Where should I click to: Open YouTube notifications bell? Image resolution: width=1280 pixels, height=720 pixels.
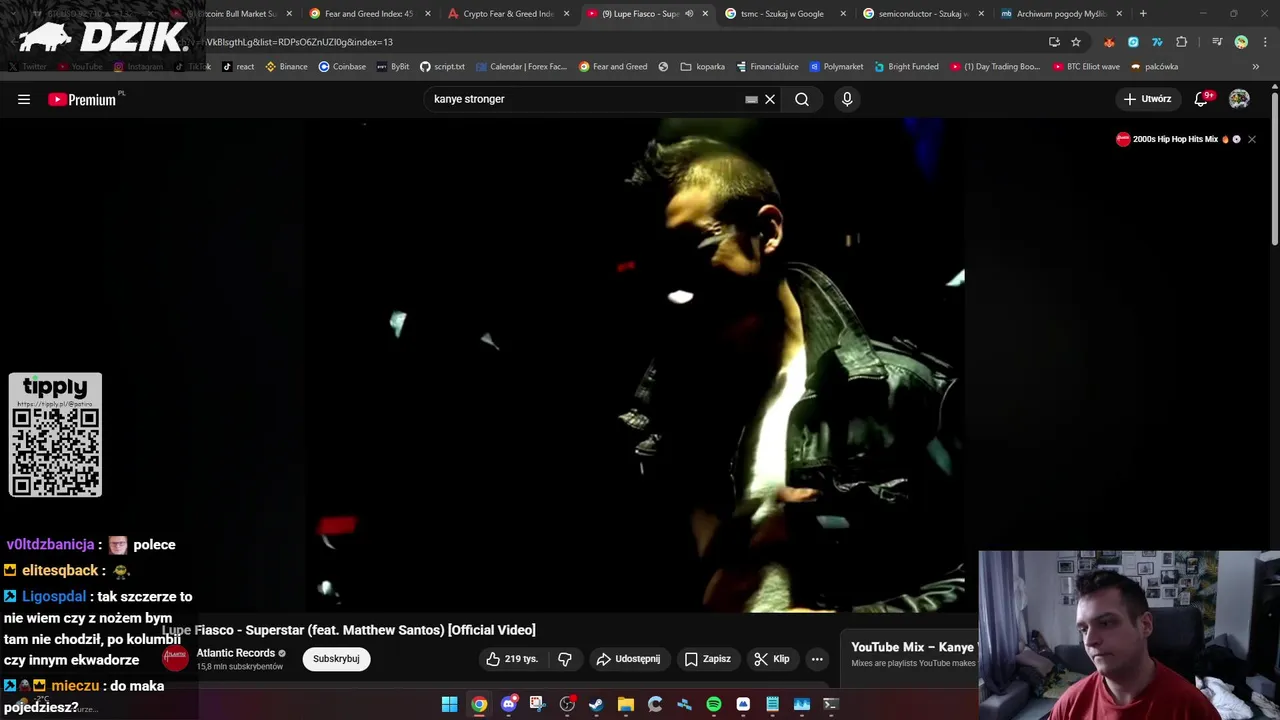click(1201, 99)
